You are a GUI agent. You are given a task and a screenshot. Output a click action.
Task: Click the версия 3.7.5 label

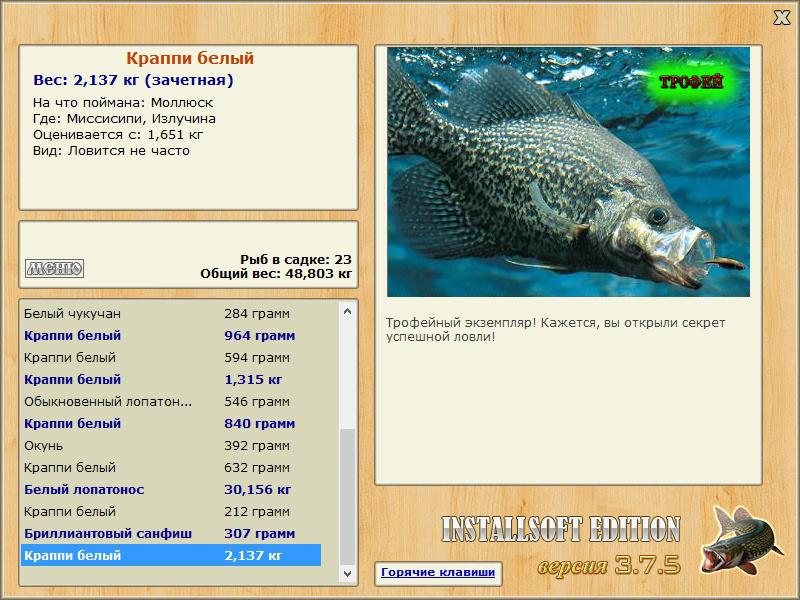point(609,565)
